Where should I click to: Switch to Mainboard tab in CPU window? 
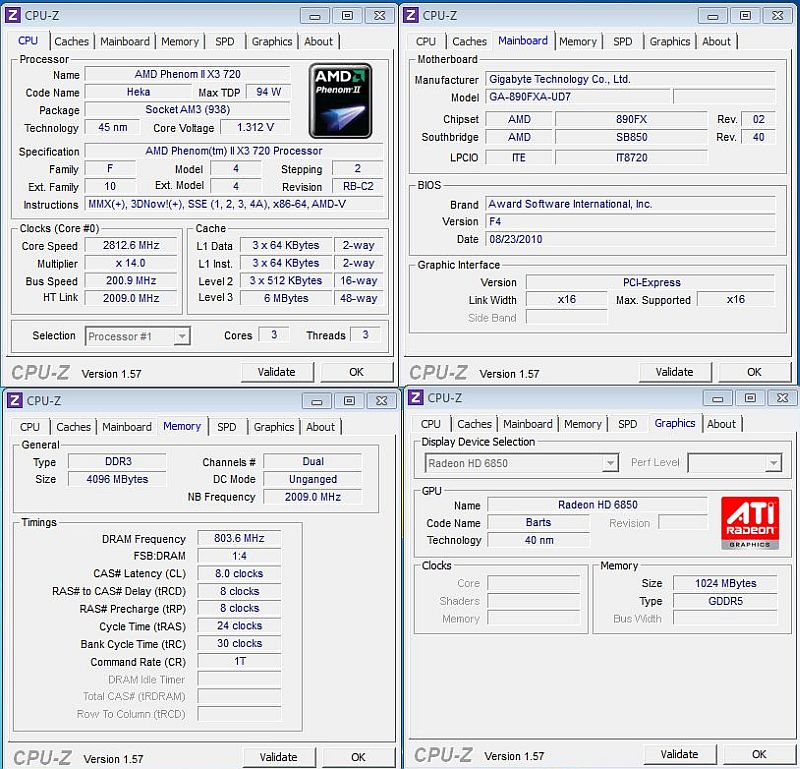pos(125,41)
